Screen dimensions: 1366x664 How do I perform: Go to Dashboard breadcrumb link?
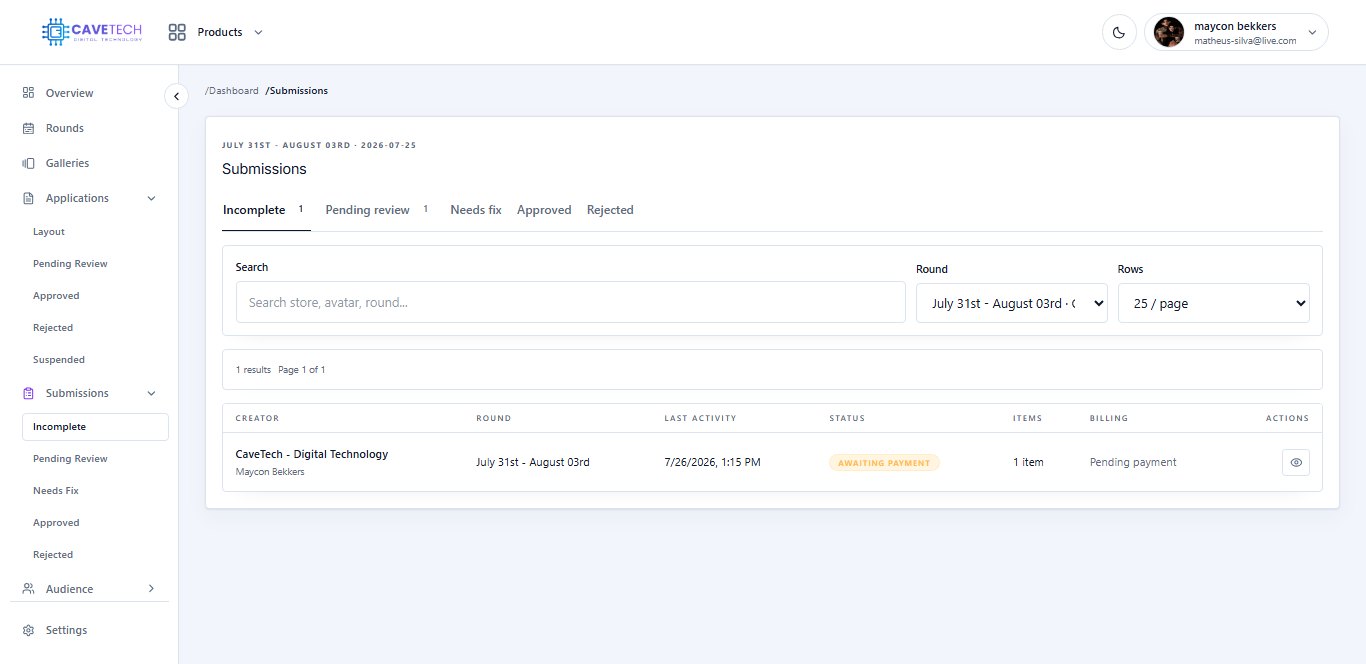pyautogui.click(x=232, y=91)
